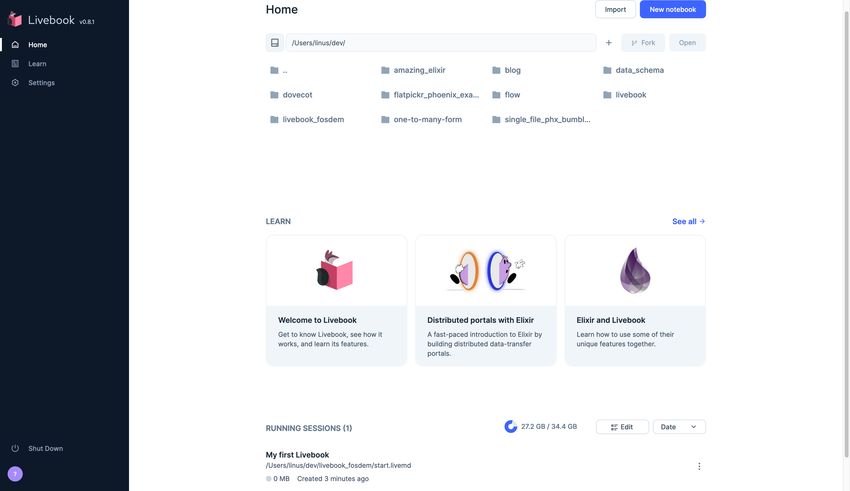The width and height of the screenshot is (850, 491).
Task: Click the session file path text
Action: pyautogui.click(x=338, y=466)
